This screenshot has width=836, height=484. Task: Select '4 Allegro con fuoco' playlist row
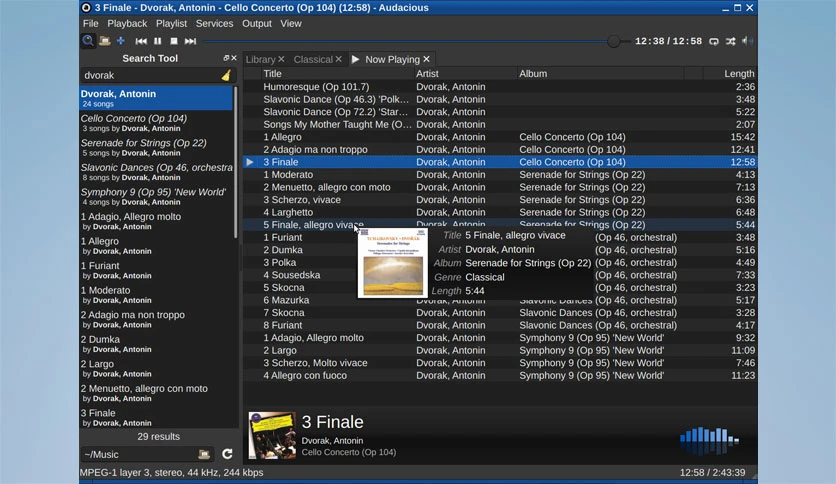pos(500,375)
